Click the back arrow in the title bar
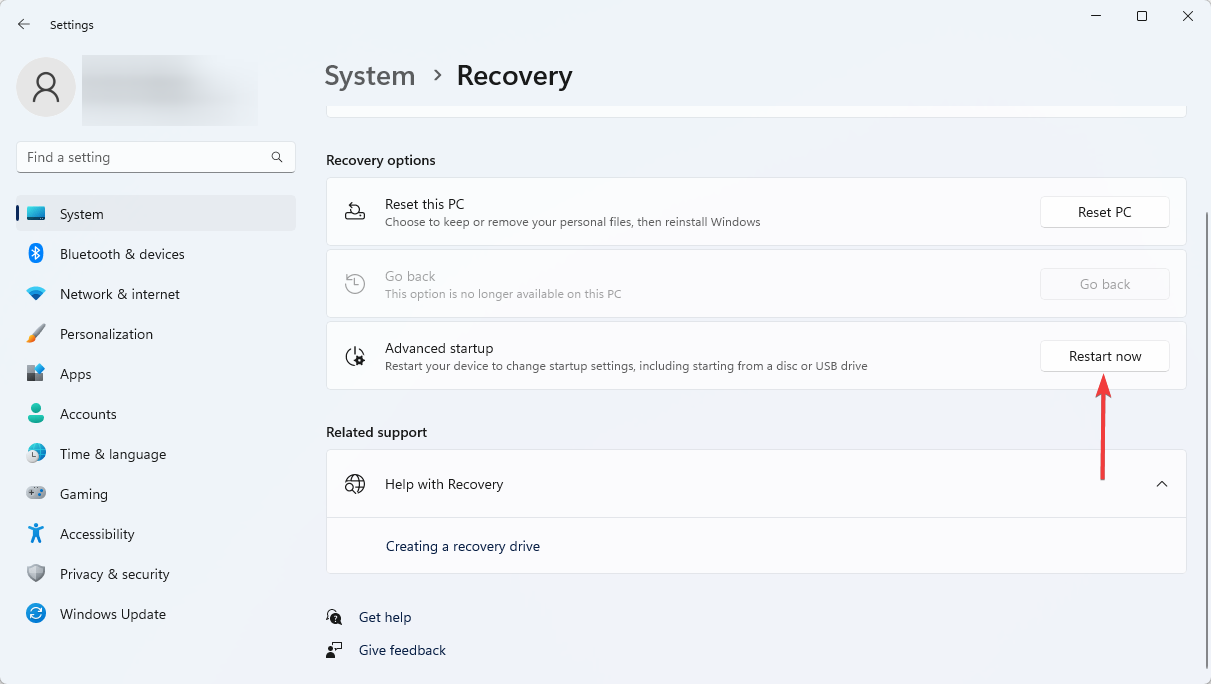This screenshot has width=1211, height=684. click(24, 24)
